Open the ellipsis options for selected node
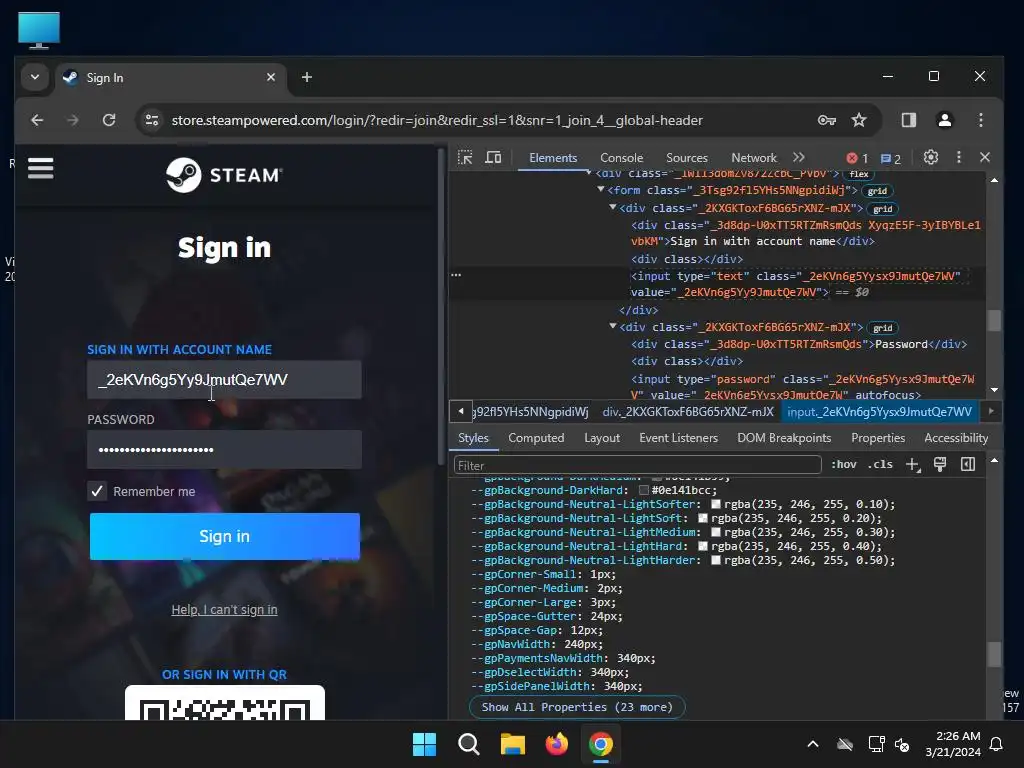Screen dimensions: 1024x768 click(456, 275)
